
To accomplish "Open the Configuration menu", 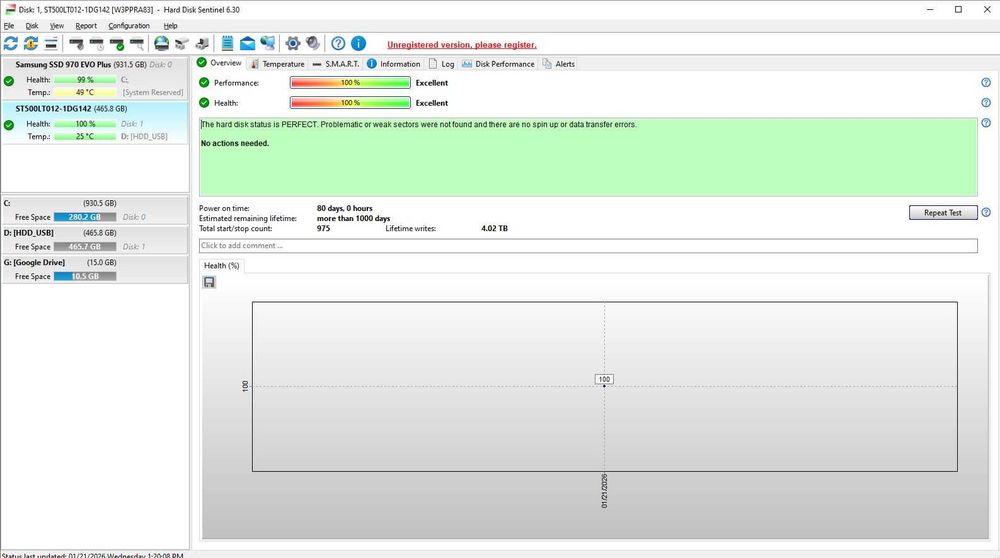I will point(129,26).
